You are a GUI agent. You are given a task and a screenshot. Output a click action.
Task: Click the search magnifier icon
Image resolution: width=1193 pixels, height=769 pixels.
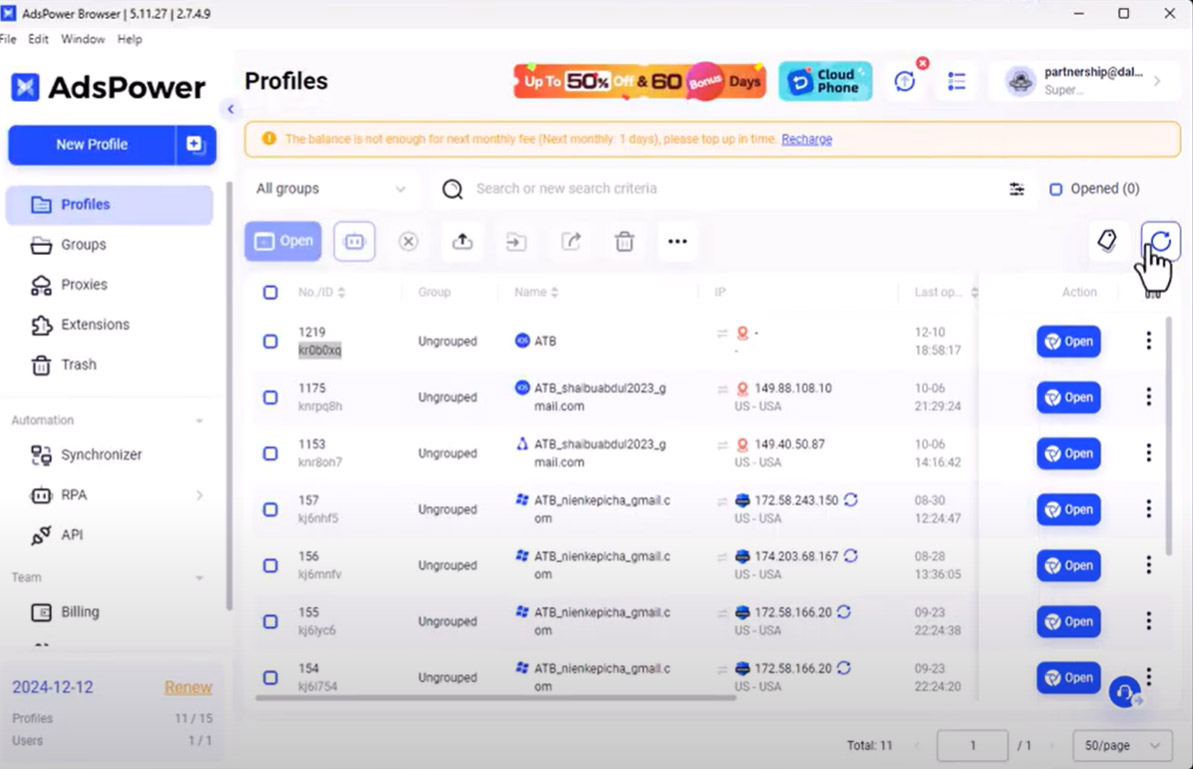(x=453, y=189)
